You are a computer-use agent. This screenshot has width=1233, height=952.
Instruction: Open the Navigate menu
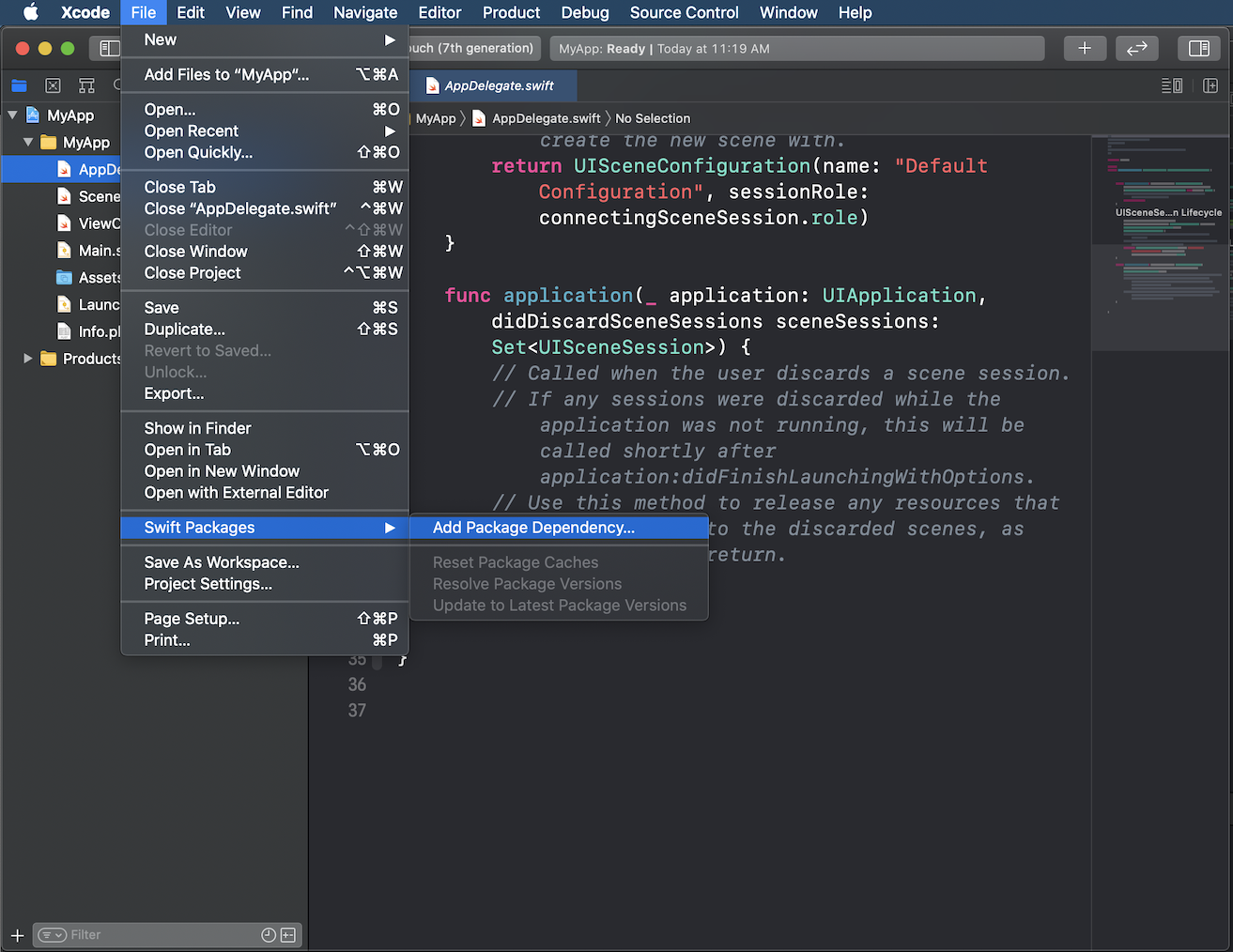[365, 12]
